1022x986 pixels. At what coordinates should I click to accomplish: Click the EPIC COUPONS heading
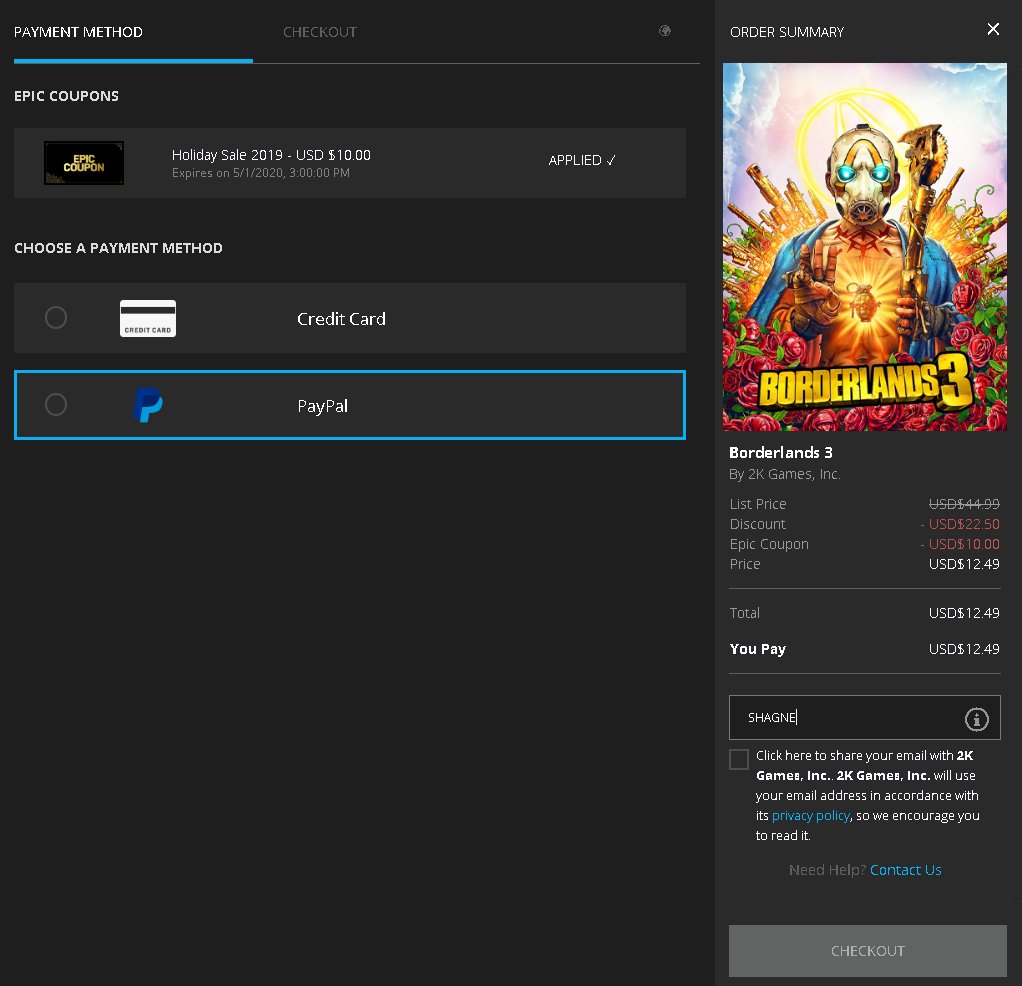coord(66,96)
